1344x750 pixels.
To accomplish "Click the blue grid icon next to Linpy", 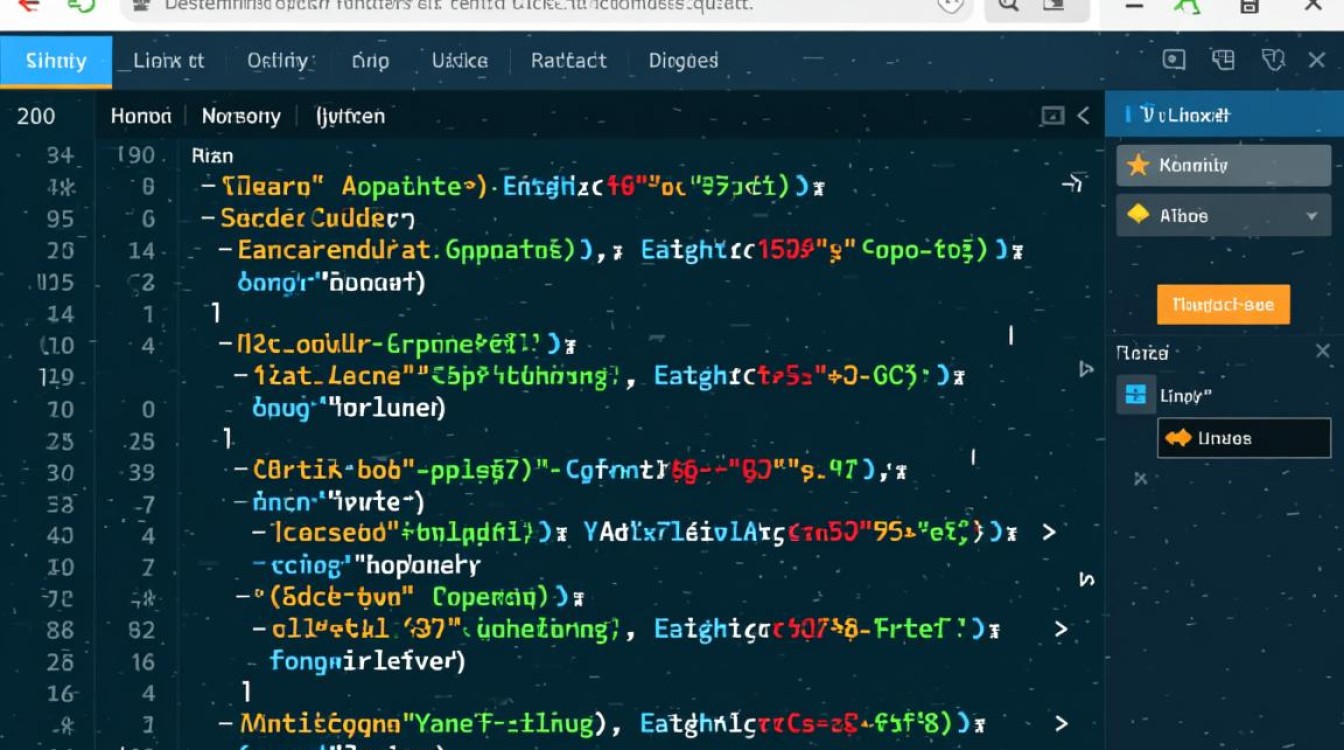I will click(1135, 395).
